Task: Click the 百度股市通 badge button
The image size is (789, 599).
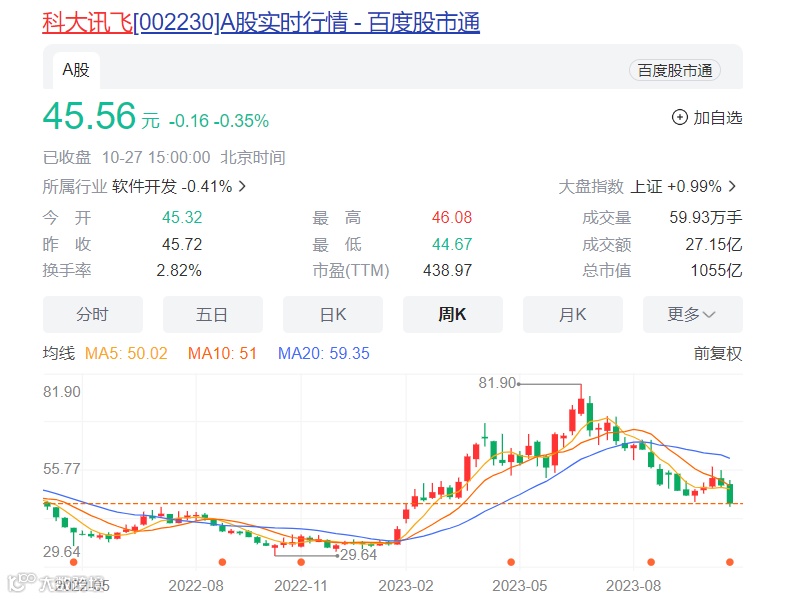Action: [x=675, y=70]
